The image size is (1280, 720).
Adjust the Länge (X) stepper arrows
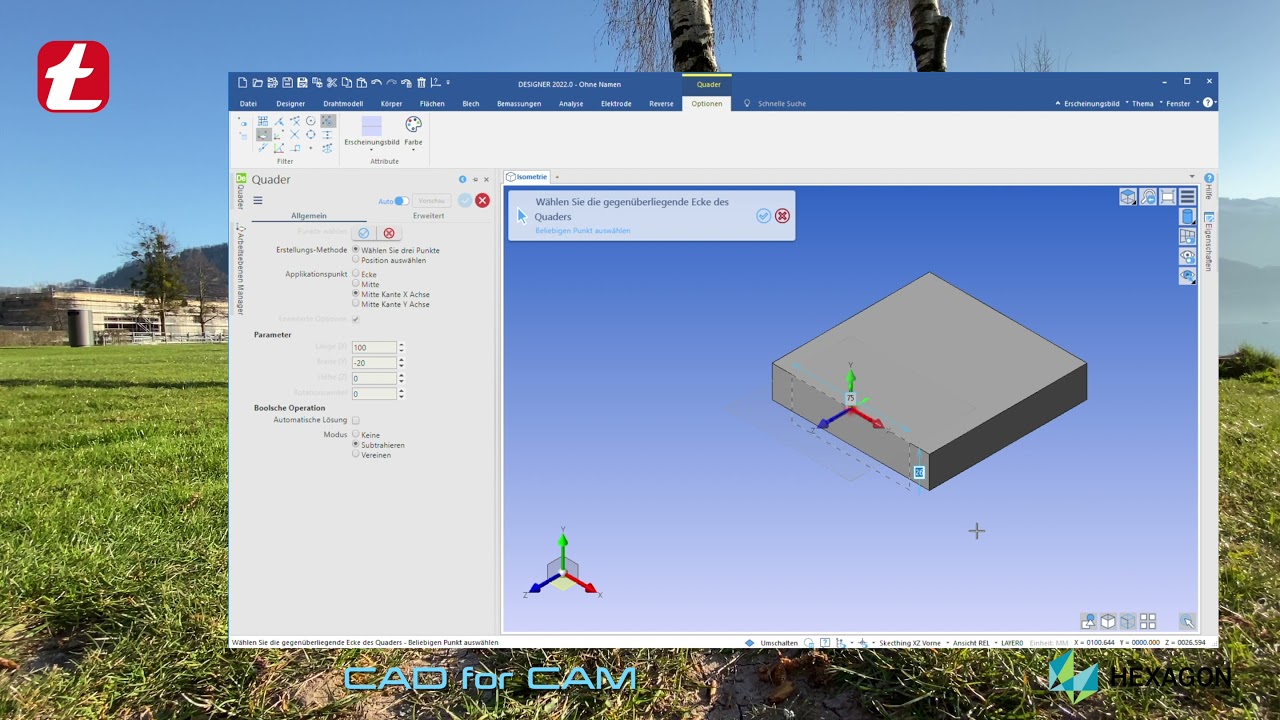tap(401, 347)
